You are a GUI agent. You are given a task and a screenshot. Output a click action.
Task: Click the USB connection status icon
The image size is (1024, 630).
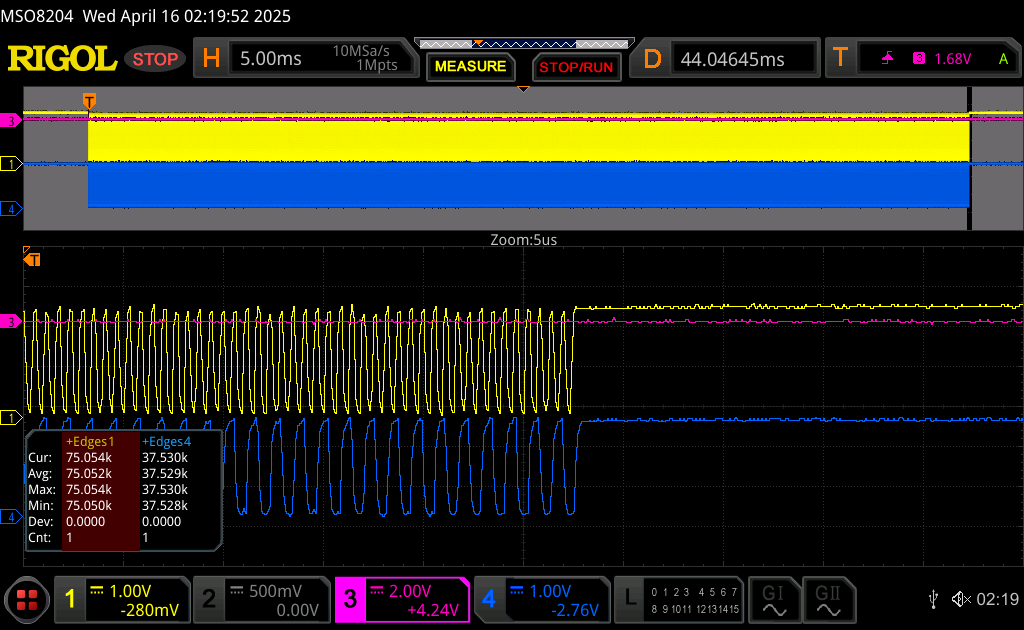pyautogui.click(x=933, y=599)
